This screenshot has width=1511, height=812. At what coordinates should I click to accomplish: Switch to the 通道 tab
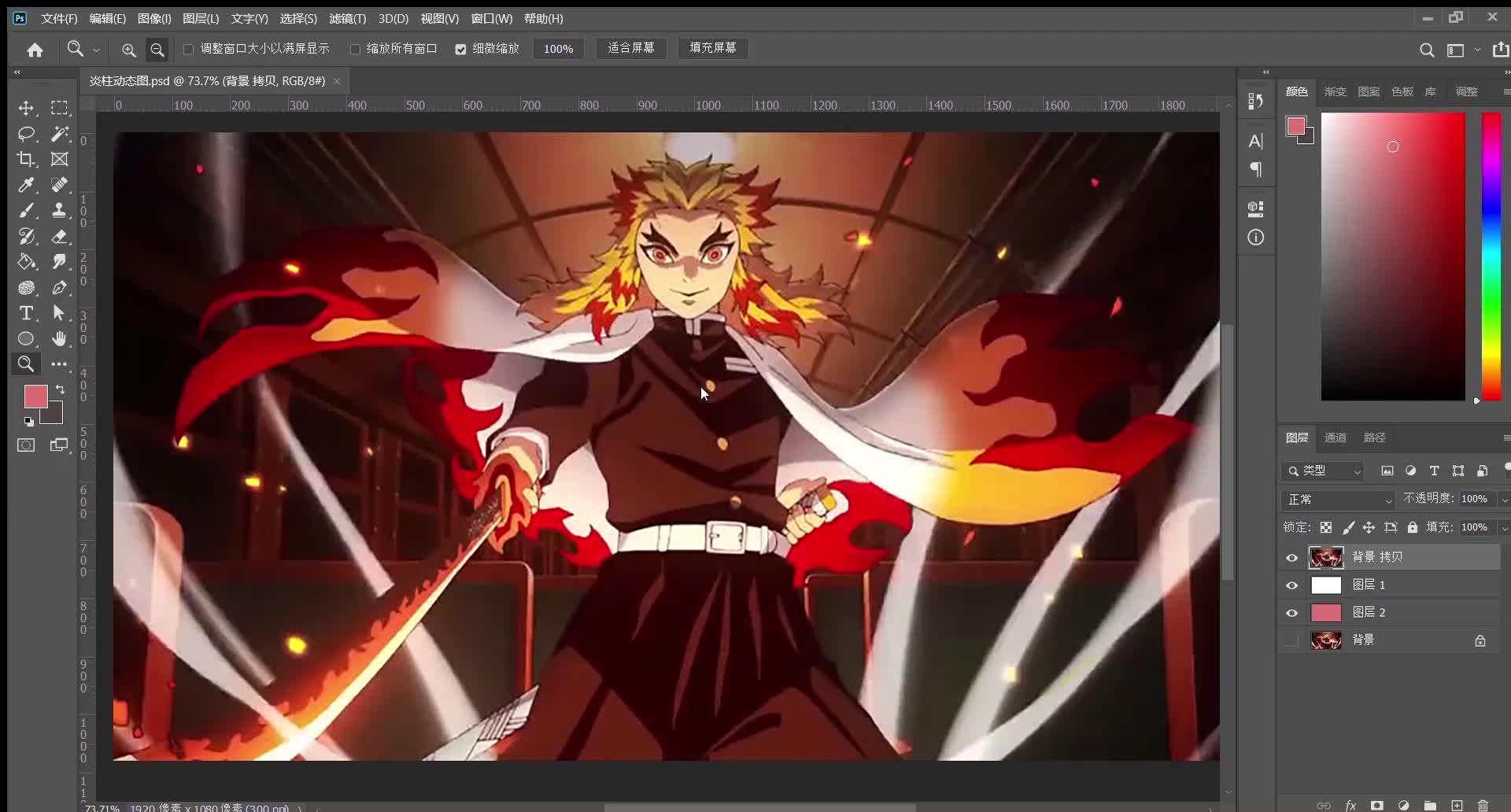(x=1336, y=437)
